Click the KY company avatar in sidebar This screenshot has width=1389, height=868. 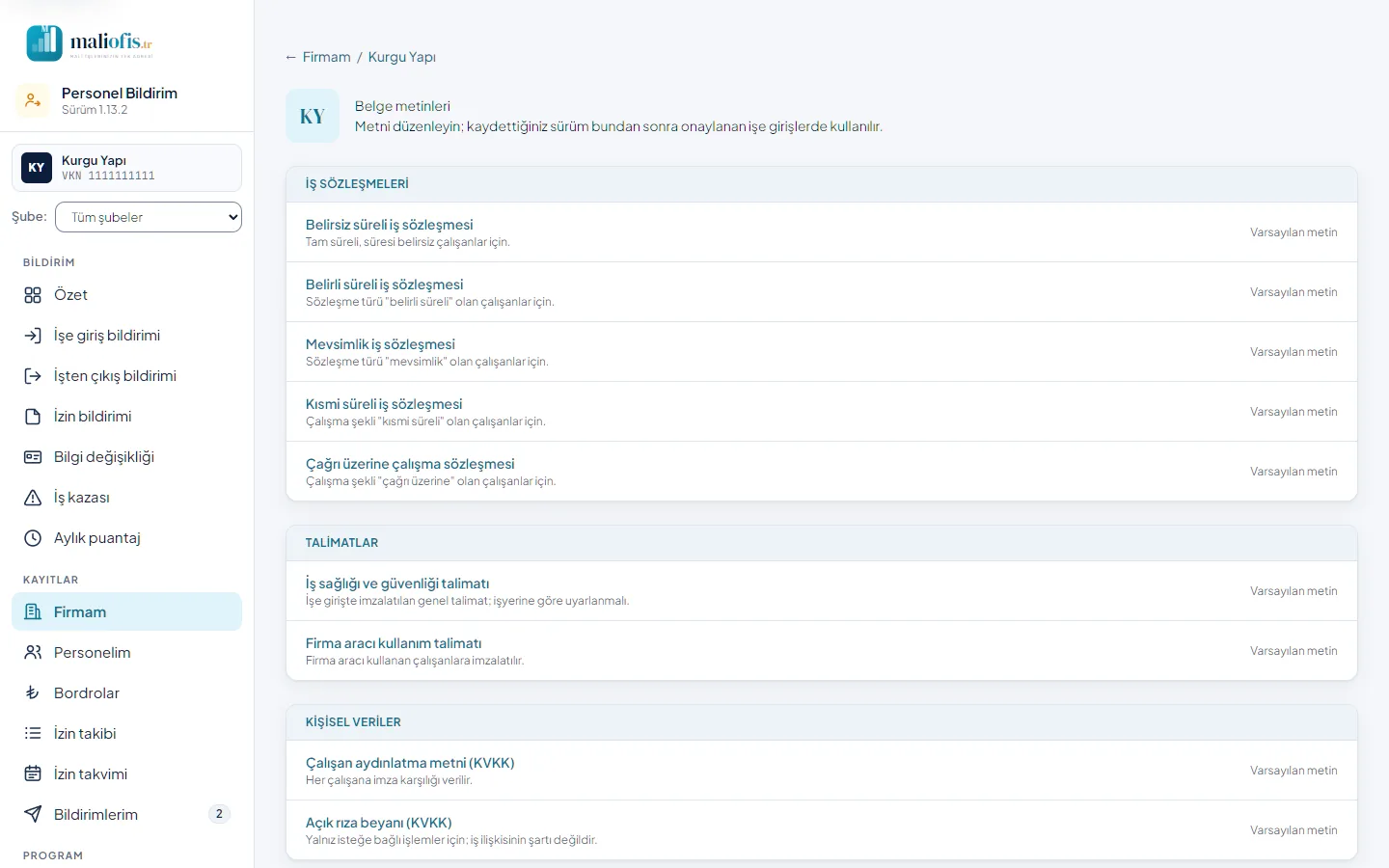[37, 168]
